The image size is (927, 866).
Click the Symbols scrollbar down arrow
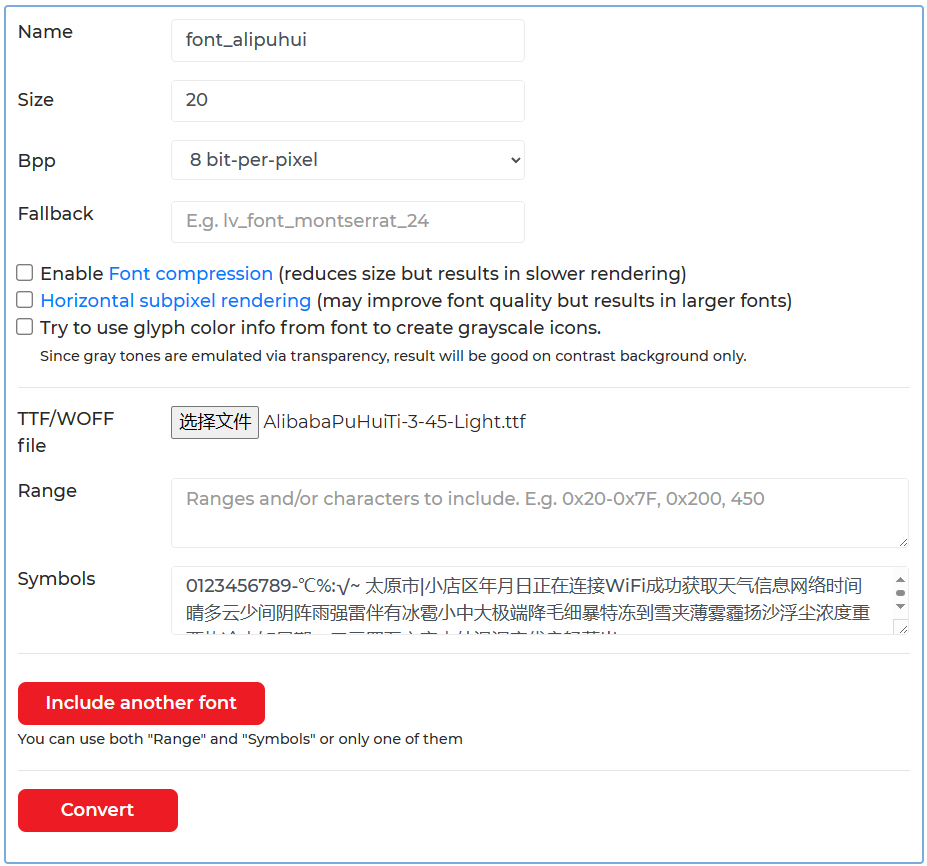(x=900, y=606)
